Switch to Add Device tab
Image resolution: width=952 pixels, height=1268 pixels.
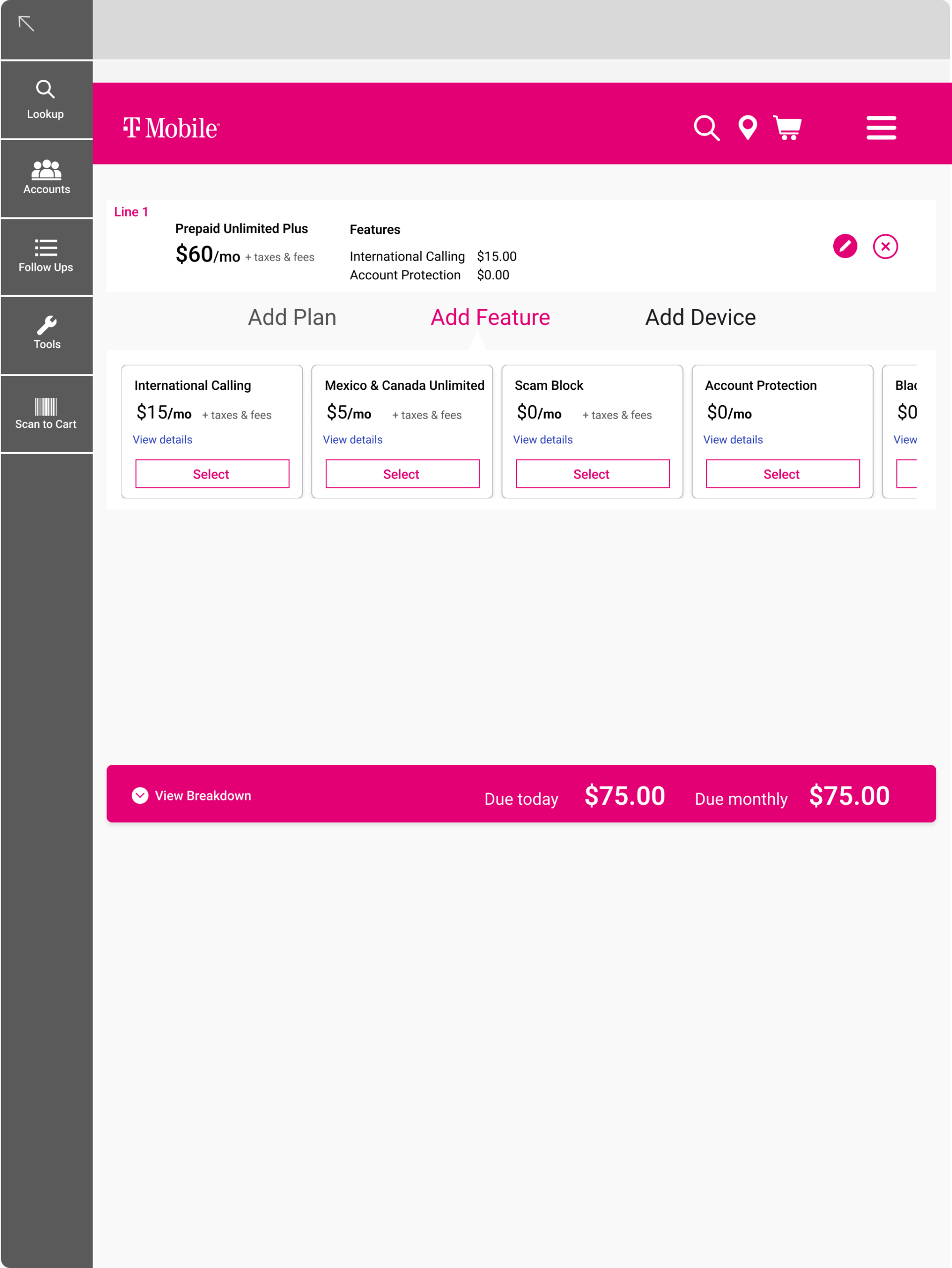click(x=700, y=317)
